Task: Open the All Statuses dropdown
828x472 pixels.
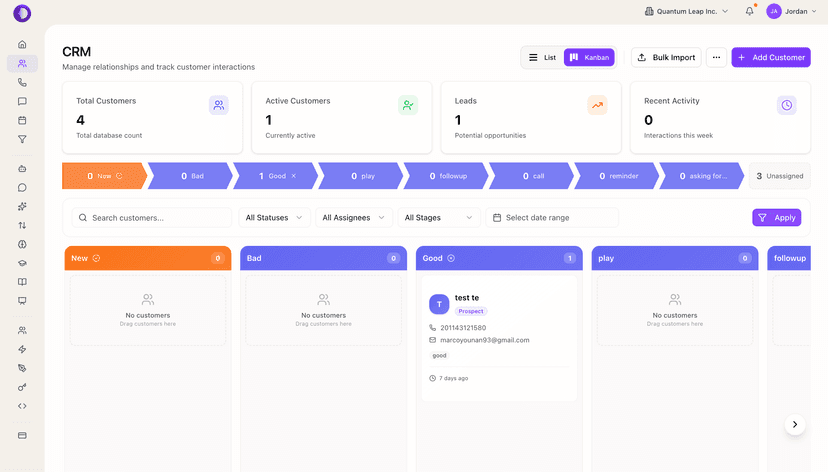Action: click(274, 218)
